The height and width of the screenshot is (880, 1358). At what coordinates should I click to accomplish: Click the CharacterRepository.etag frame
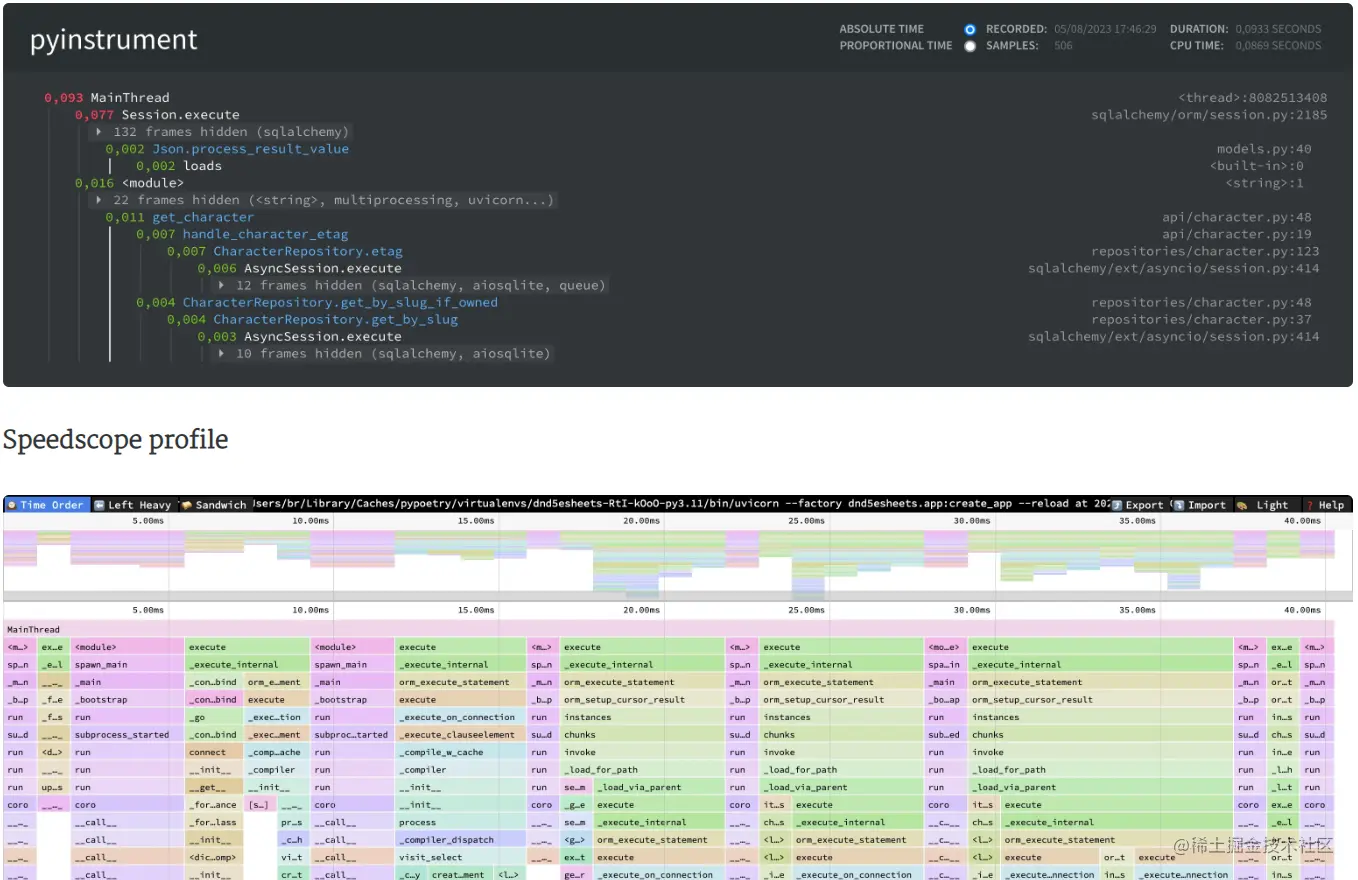click(307, 251)
